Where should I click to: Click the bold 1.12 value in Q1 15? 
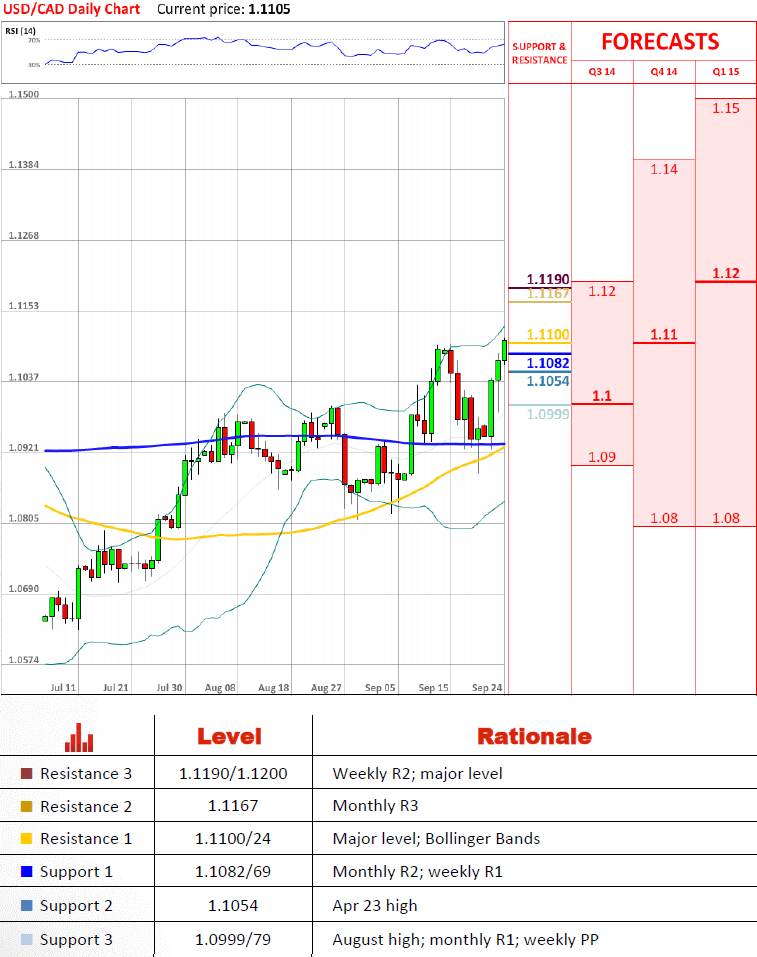tap(726, 273)
